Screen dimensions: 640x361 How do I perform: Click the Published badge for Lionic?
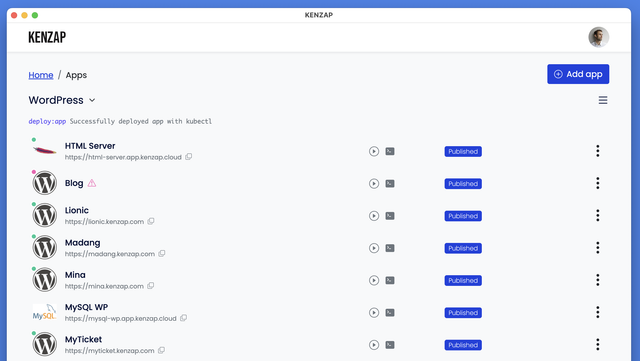(463, 216)
